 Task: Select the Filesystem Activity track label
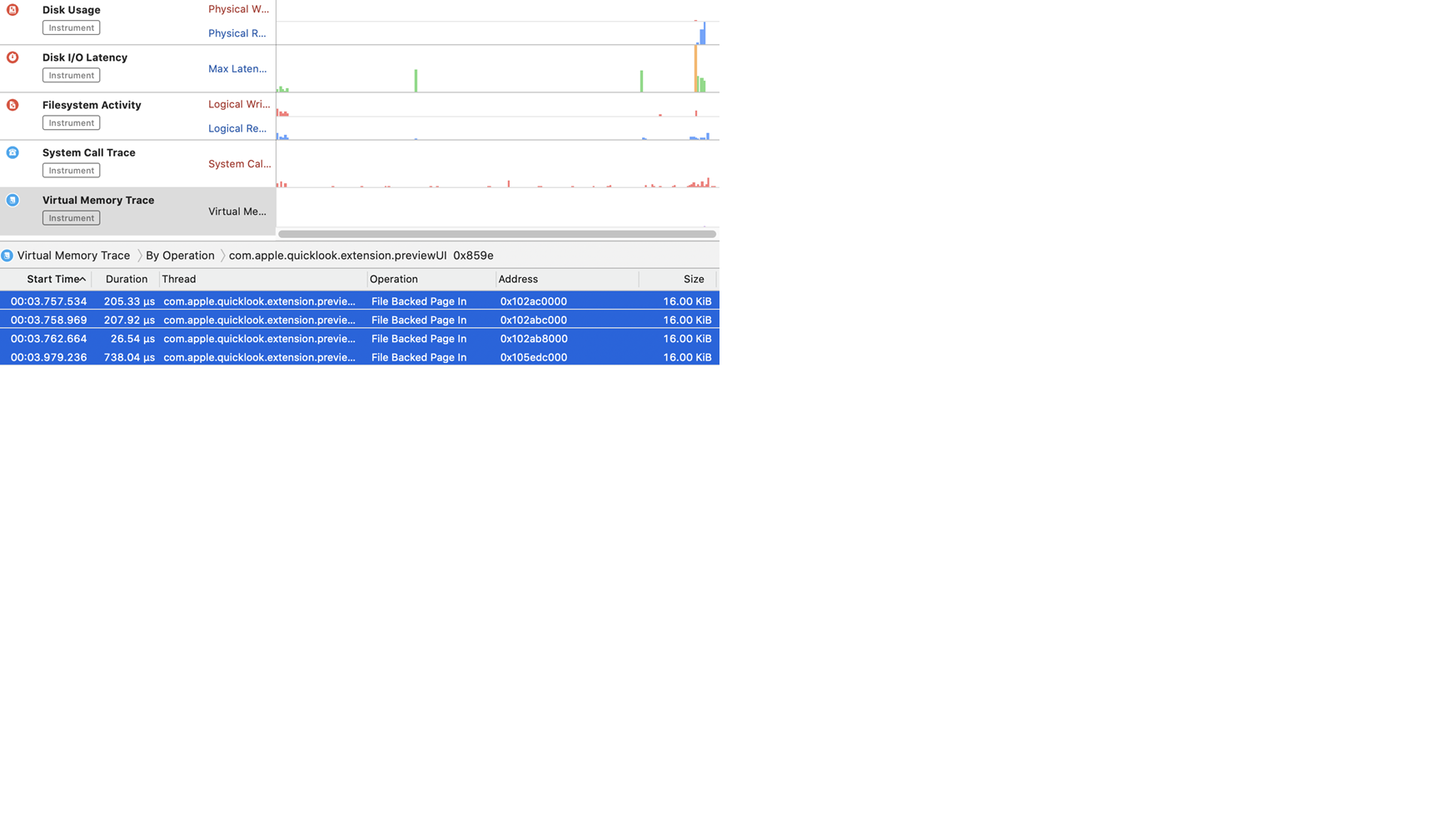coord(92,105)
